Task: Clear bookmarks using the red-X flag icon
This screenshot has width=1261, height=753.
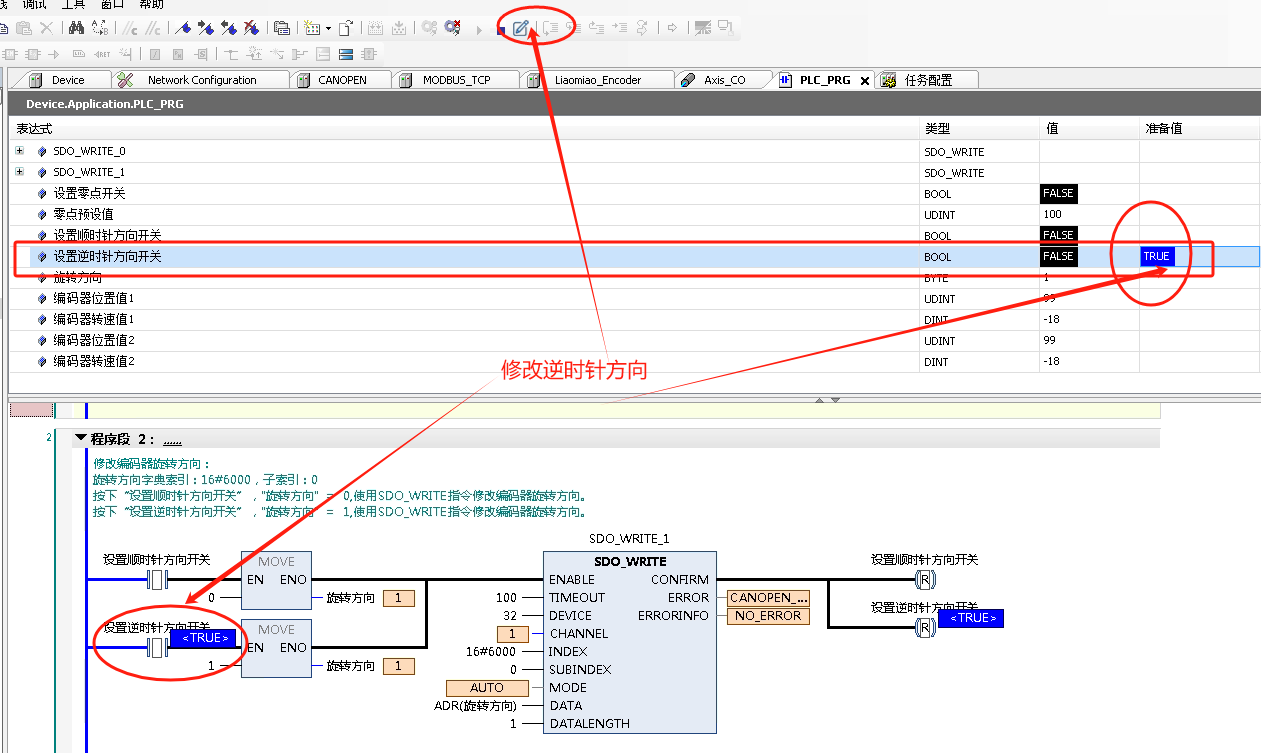Action: [250, 28]
